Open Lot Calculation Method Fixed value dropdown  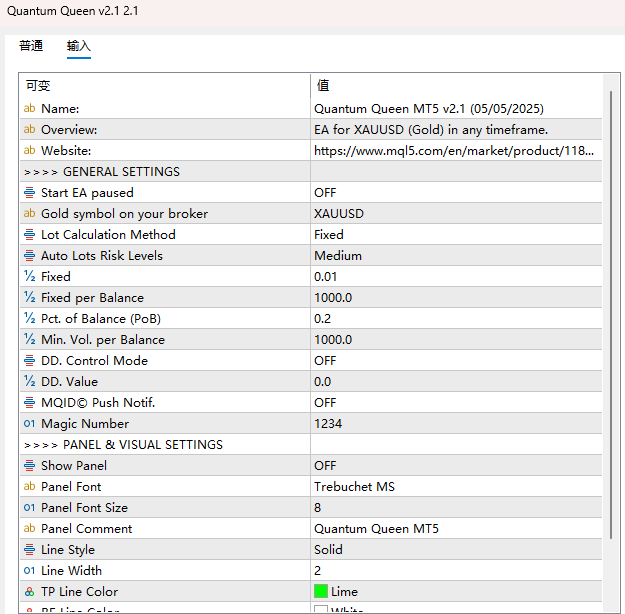[x=456, y=234]
